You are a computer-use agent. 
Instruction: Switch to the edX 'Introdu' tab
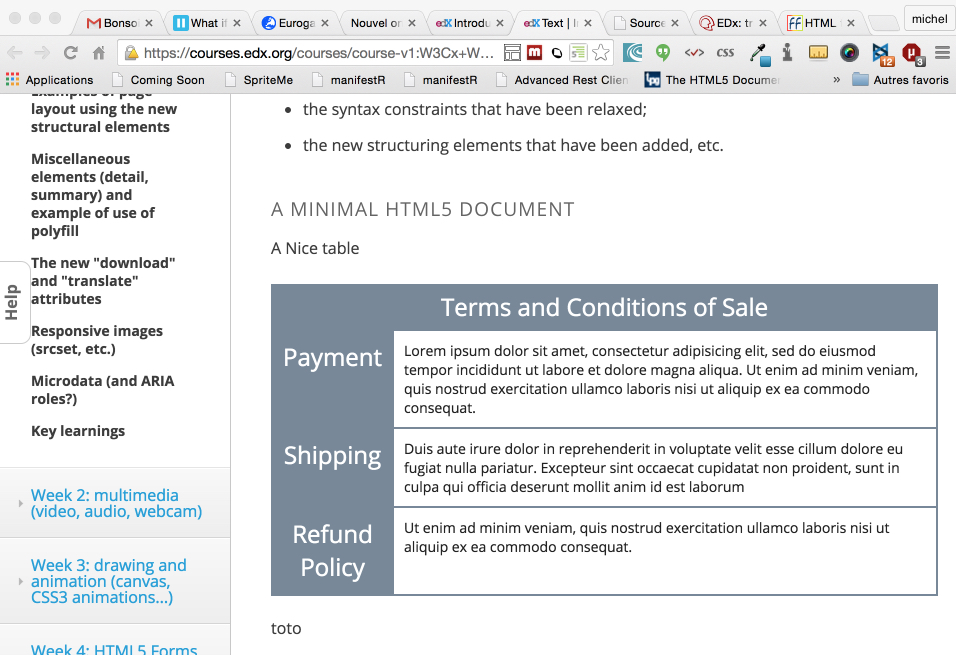click(463, 23)
